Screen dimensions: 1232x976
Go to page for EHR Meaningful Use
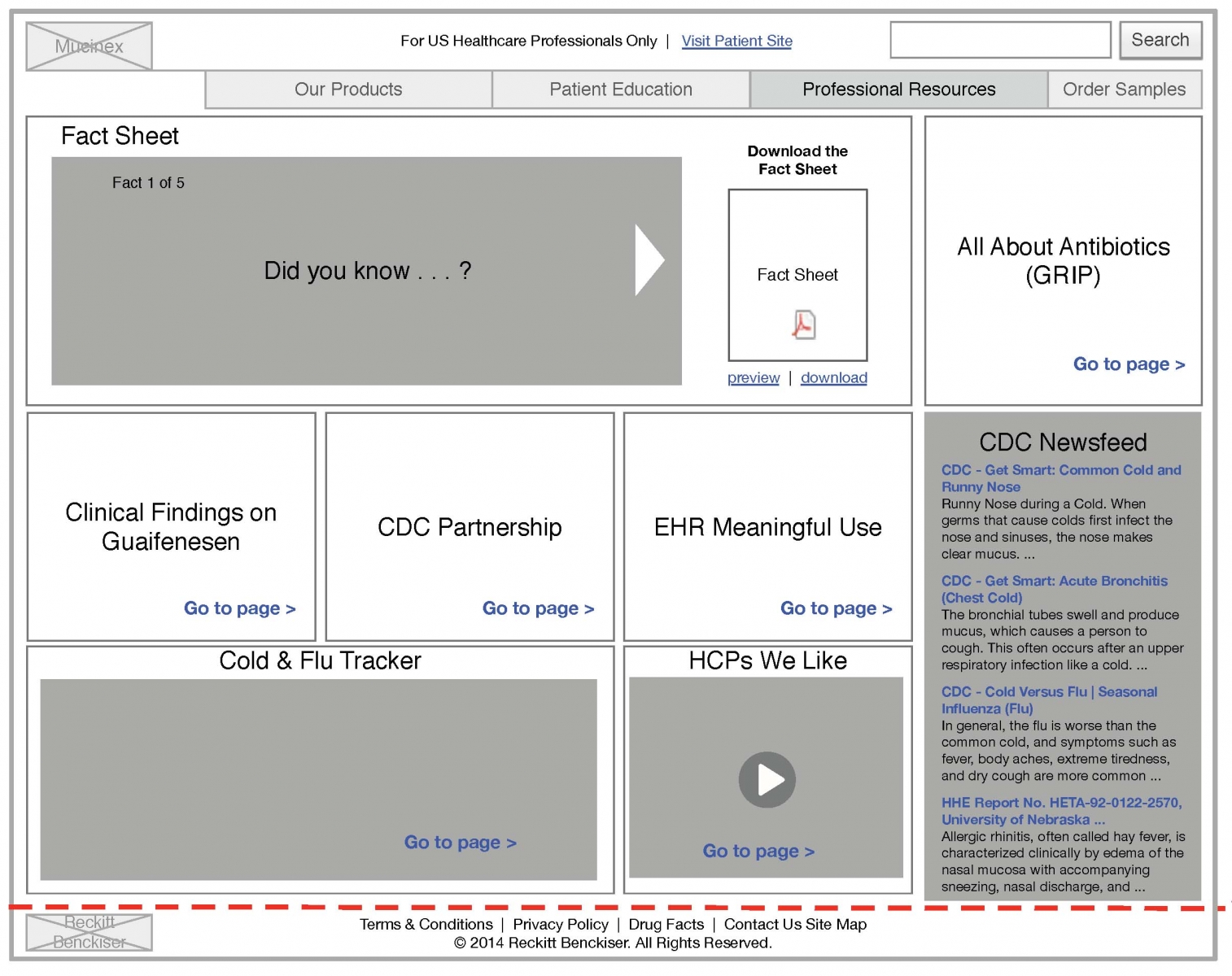click(x=836, y=608)
